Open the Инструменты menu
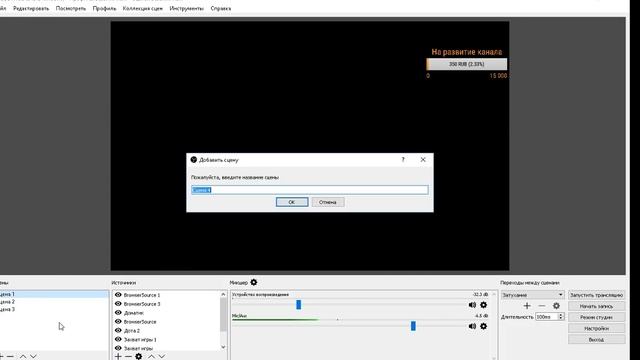Image resolution: width=640 pixels, height=360 pixels. (x=187, y=8)
